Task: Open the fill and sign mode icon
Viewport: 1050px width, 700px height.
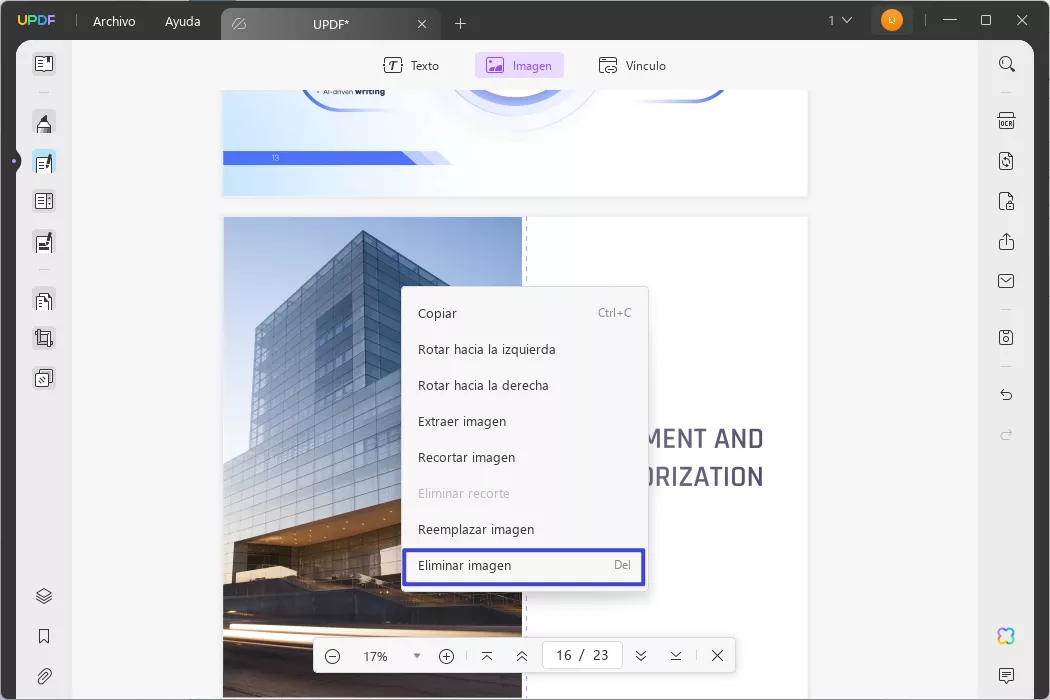Action: (44, 242)
